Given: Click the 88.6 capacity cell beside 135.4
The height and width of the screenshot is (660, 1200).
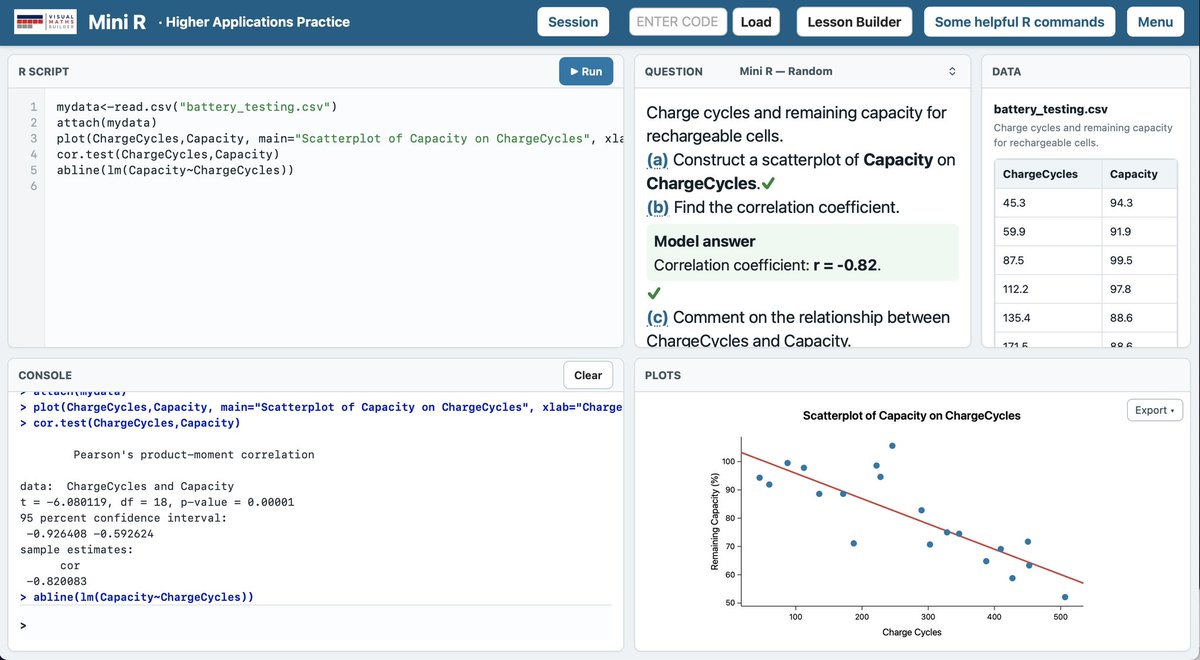Looking at the screenshot, I should [1139, 318].
